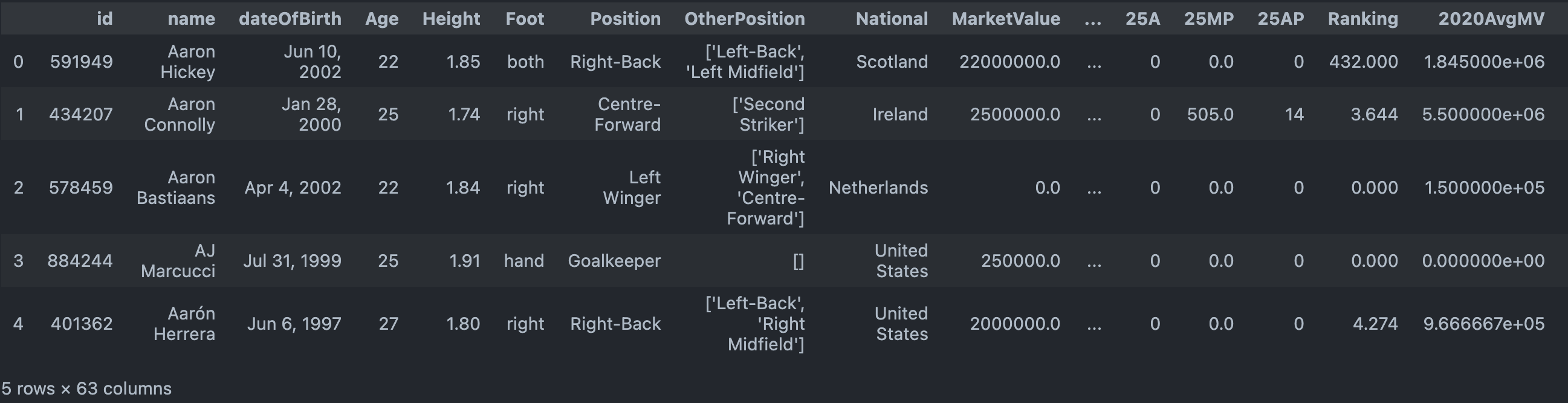This screenshot has height=403, width=1568.
Task: Click the 505.0 value in 25MP column
Action: pyautogui.click(x=1210, y=114)
